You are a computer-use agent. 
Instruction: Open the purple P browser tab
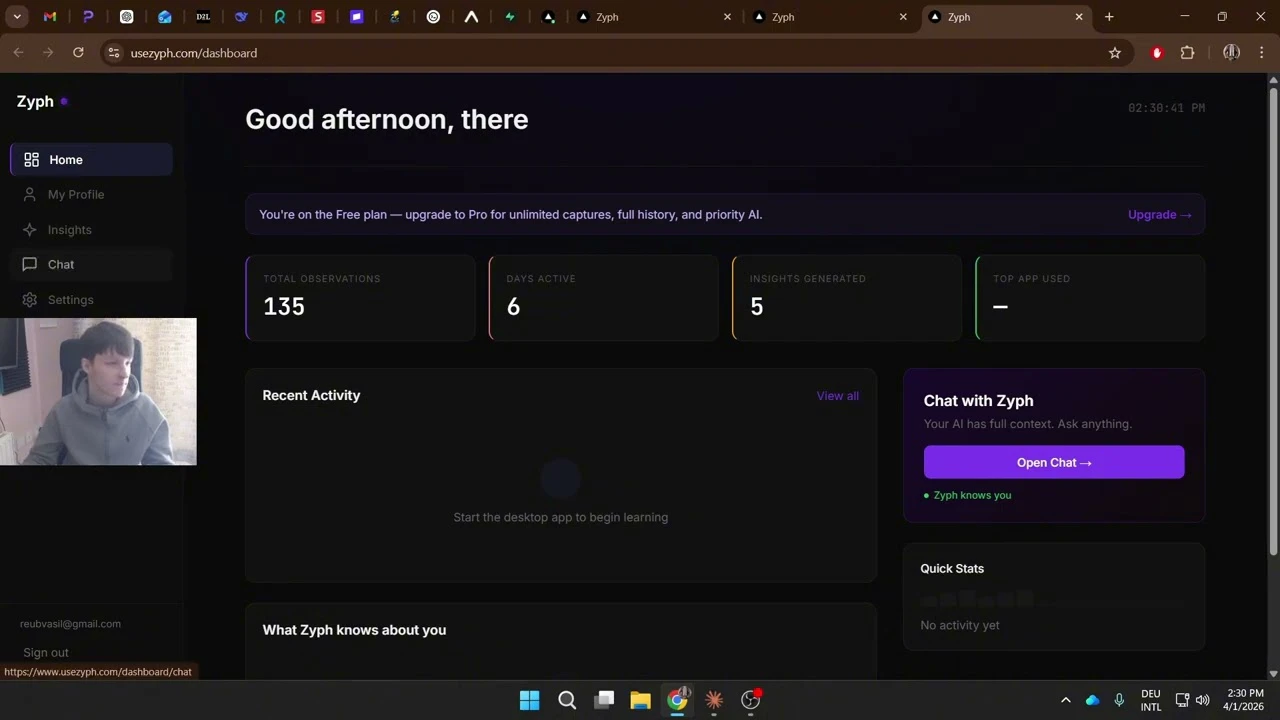coord(88,17)
